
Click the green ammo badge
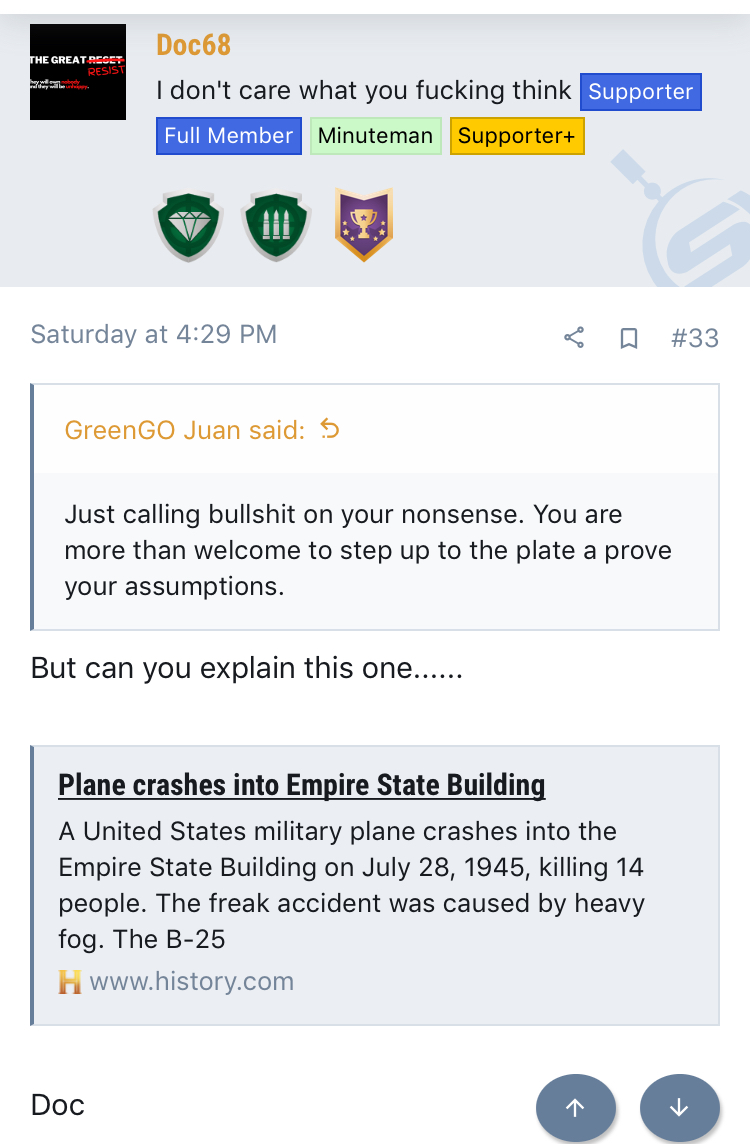pos(276,226)
